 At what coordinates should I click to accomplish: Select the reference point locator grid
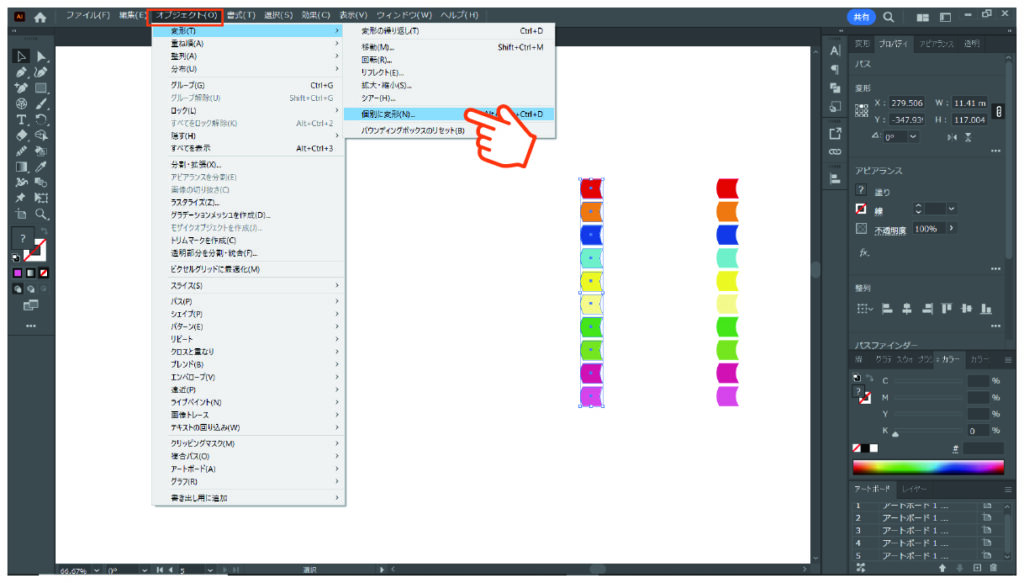(862, 111)
